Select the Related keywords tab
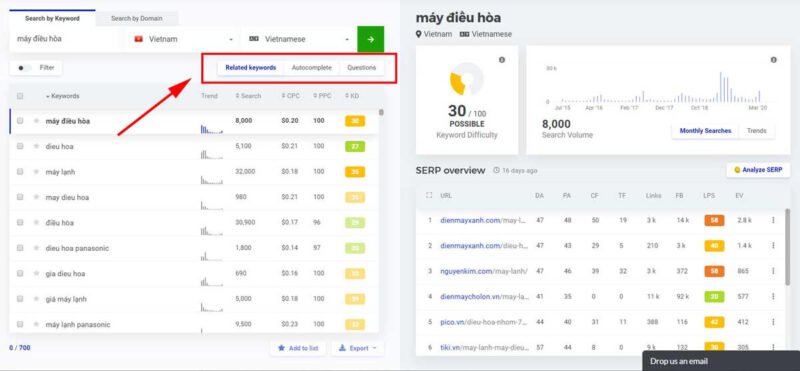800x371 pixels. (251, 67)
